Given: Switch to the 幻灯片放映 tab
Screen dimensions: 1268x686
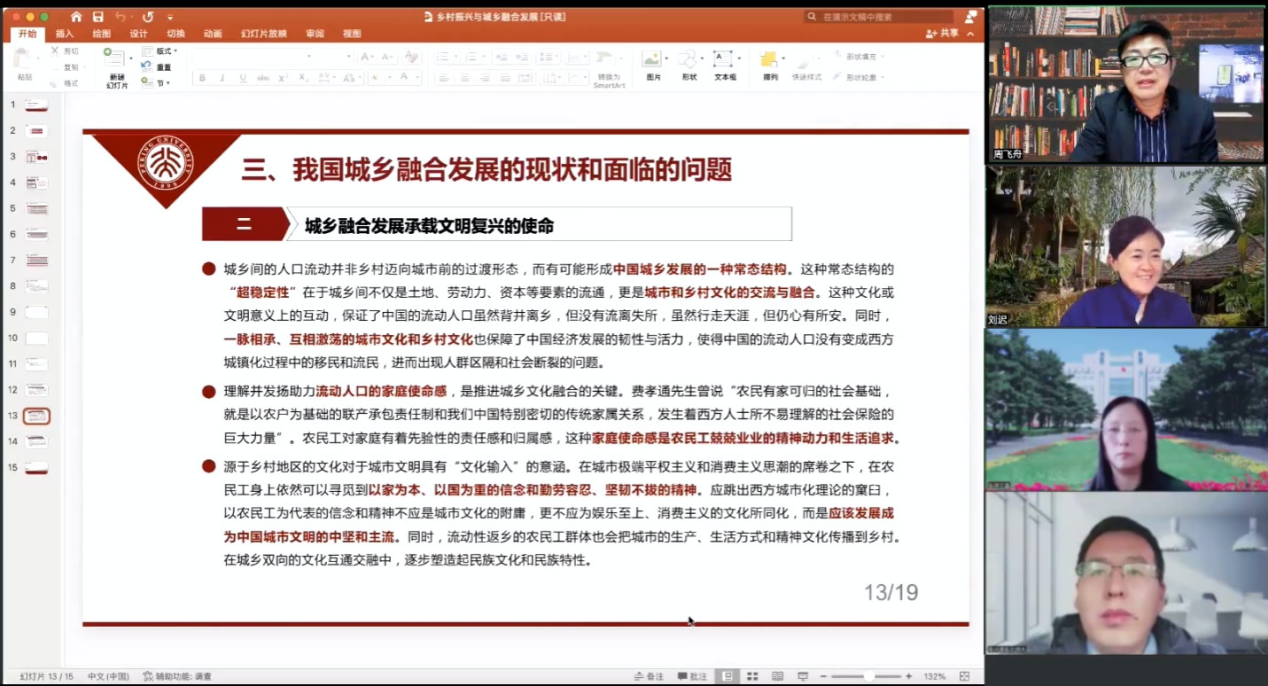Looking at the screenshot, I should [x=263, y=33].
